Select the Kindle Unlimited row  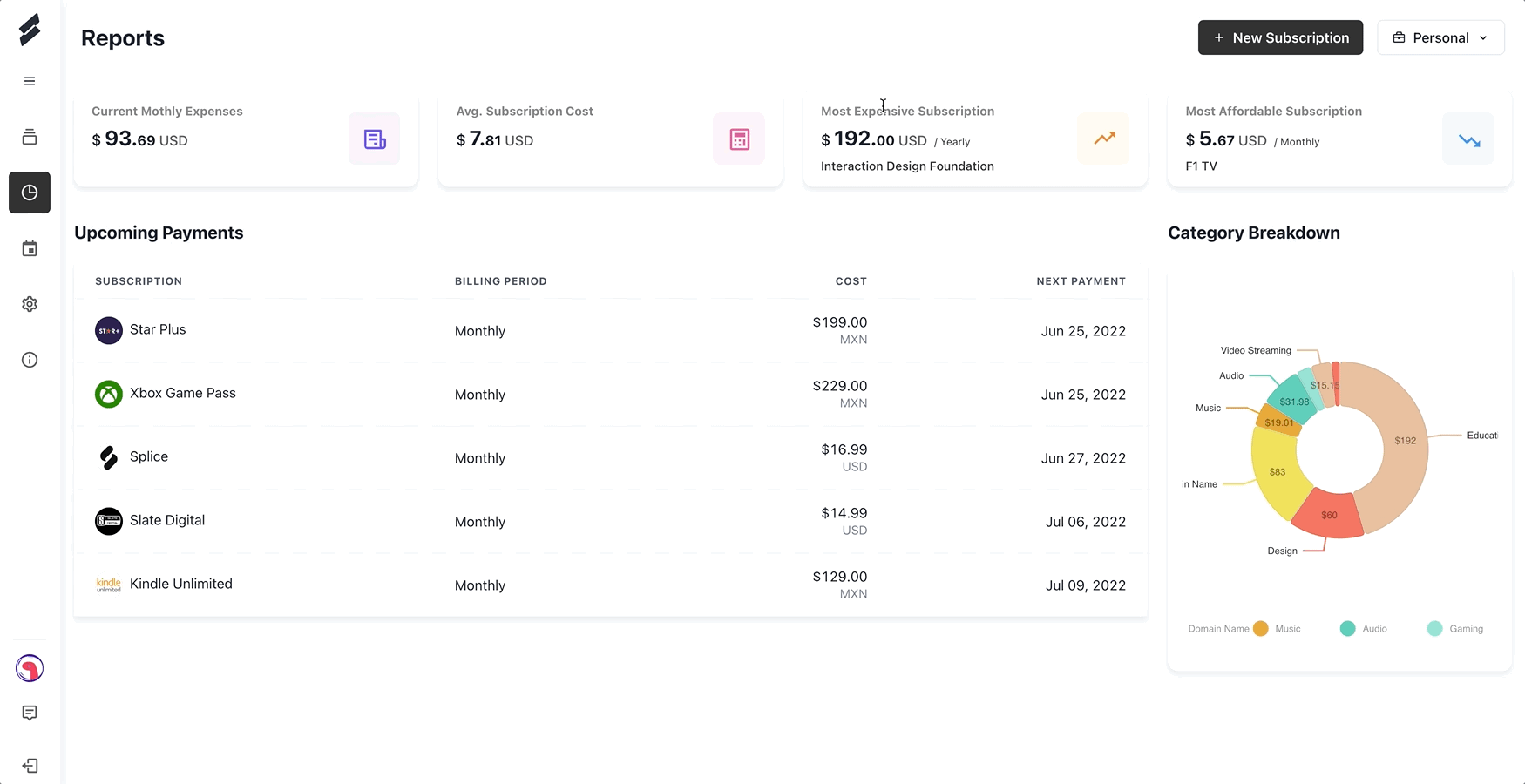point(610,585)
